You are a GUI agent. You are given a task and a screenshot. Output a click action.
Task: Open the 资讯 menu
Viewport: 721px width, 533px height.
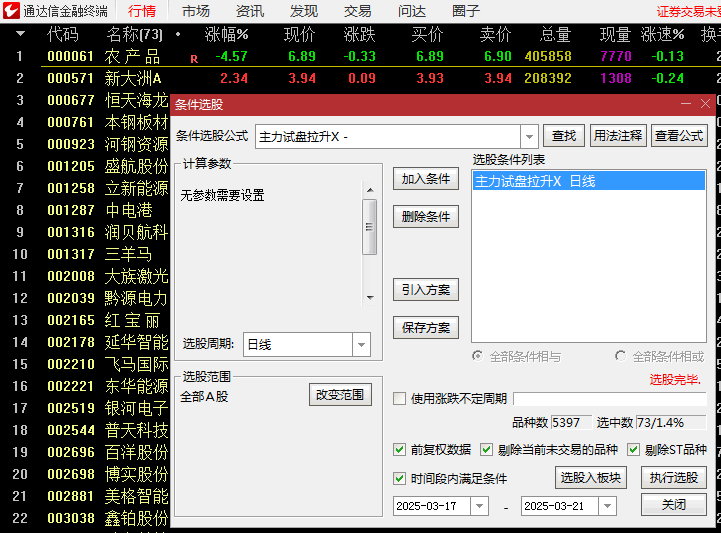click(x=250, y=11)
